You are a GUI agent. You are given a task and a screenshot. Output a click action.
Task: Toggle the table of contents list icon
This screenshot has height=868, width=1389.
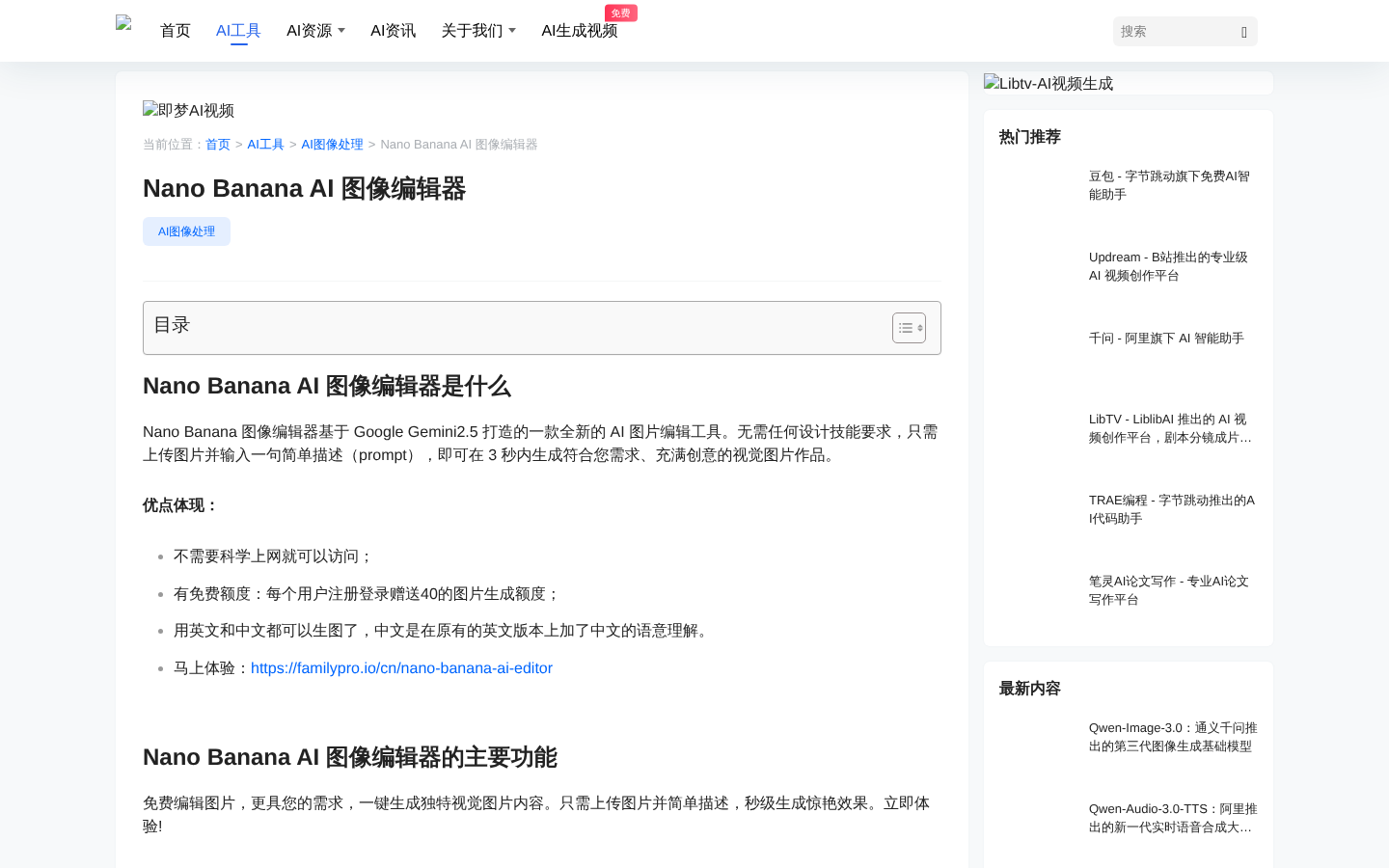909,328
